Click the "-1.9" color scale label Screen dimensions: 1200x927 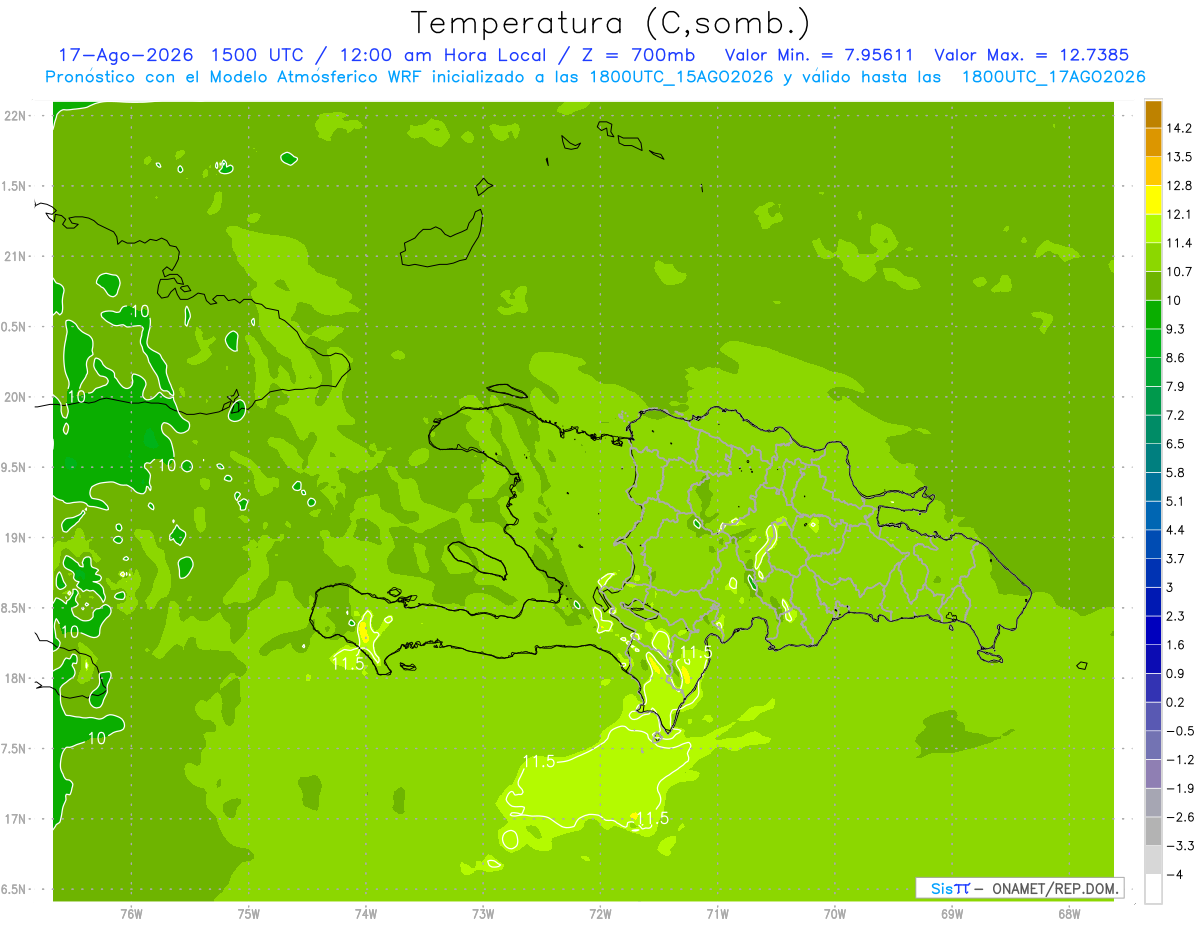(x=1179, y=788)
